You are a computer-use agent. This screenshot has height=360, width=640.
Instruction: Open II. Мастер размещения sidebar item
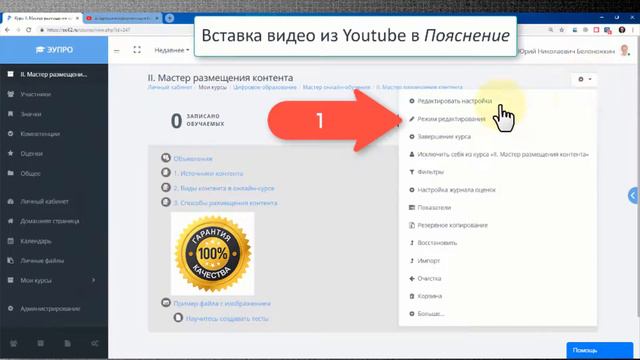coord(54,74)
